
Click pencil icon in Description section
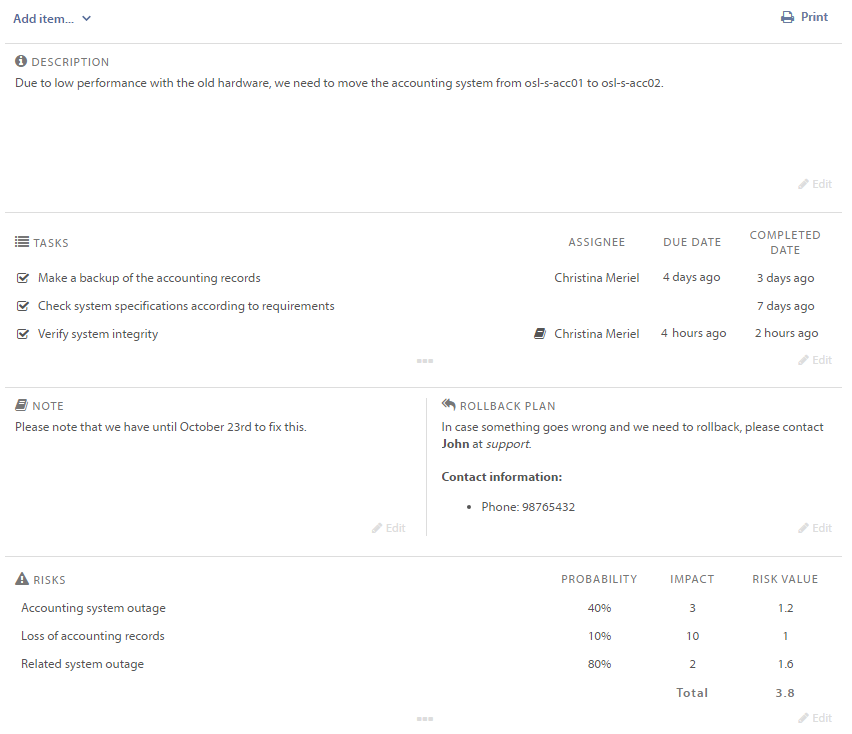tap(804, 184)
